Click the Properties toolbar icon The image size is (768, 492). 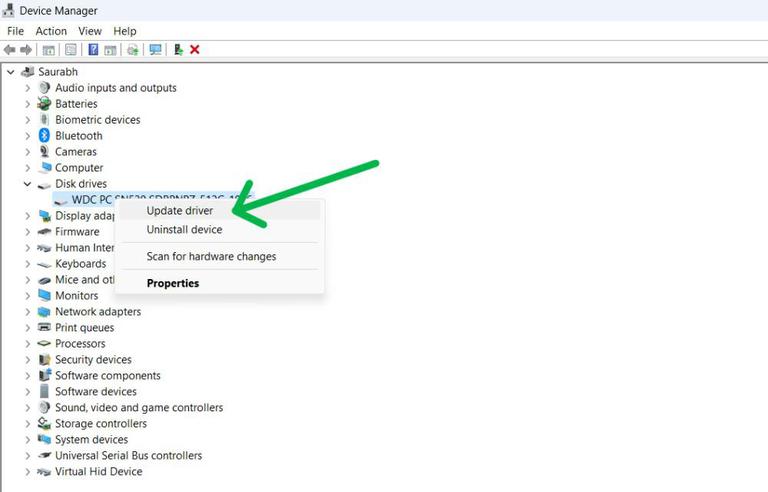[71, 49]
